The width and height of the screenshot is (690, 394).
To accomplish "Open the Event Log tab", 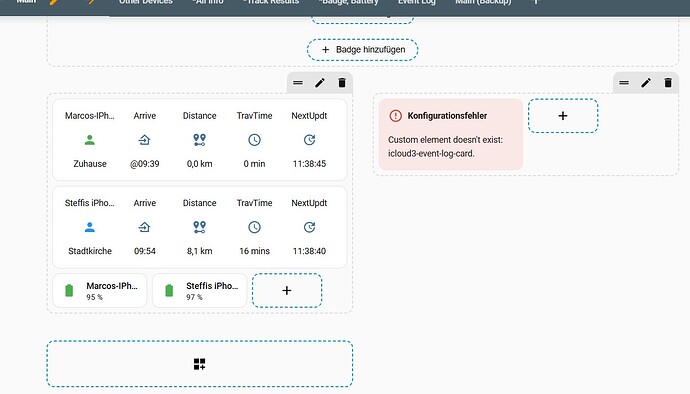I will pyautogui.click(x=417, y=2).
